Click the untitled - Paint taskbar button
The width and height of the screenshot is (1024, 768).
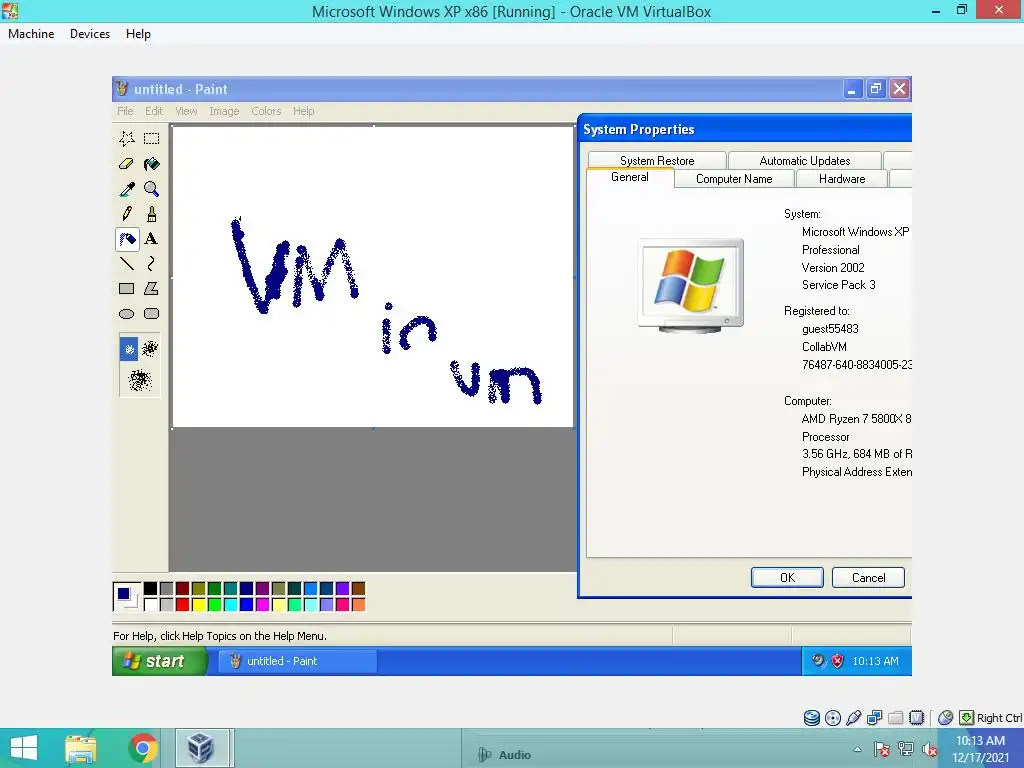(297, 661)
